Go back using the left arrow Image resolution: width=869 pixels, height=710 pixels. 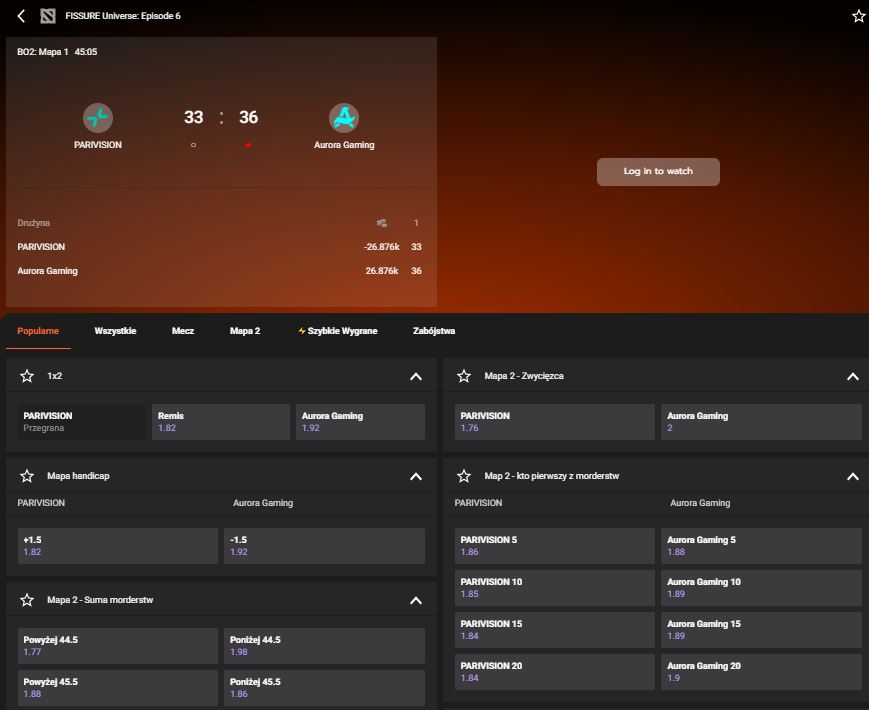21,16
